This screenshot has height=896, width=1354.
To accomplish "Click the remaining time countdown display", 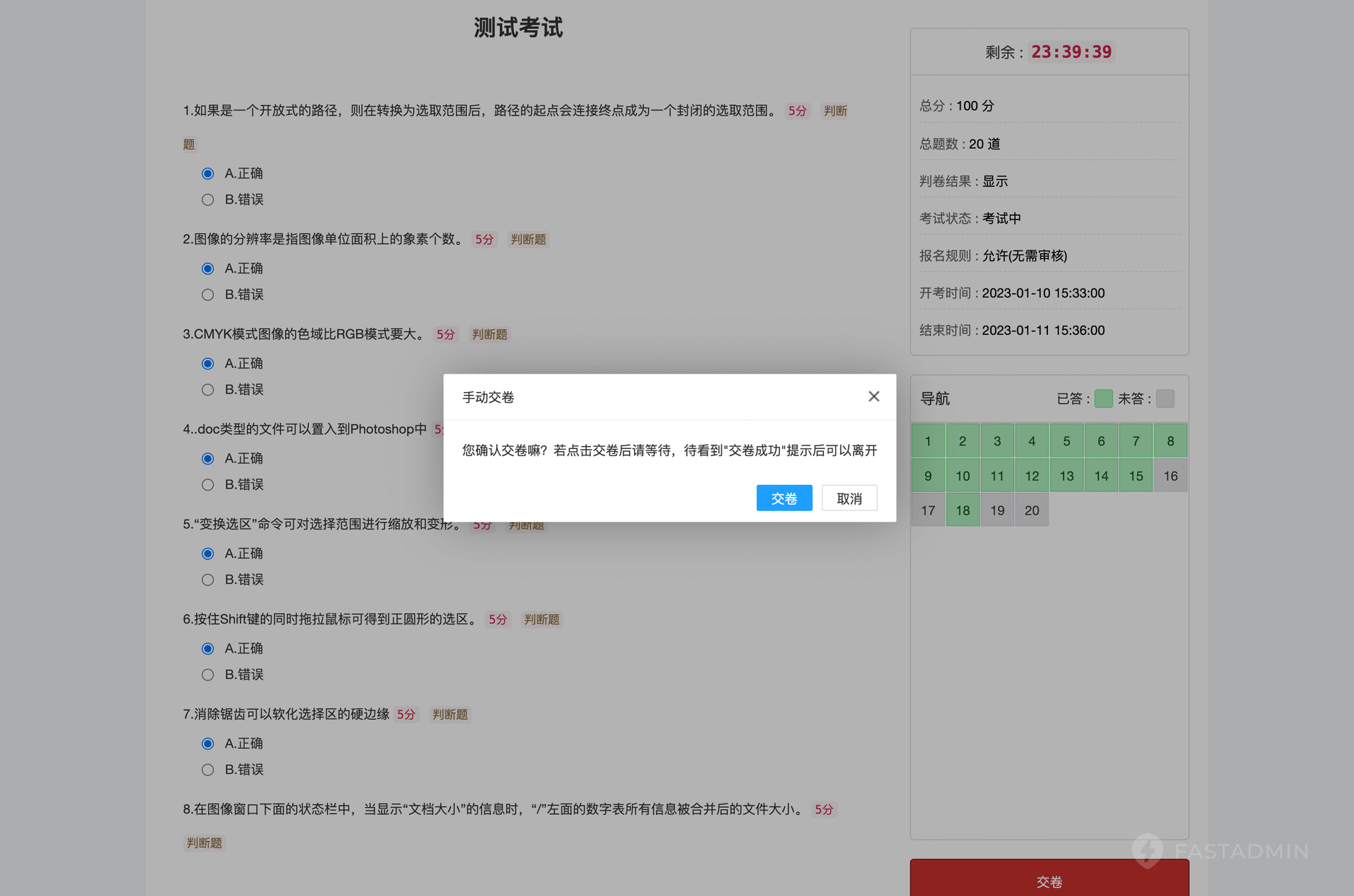I will (x=1071, y=52).
